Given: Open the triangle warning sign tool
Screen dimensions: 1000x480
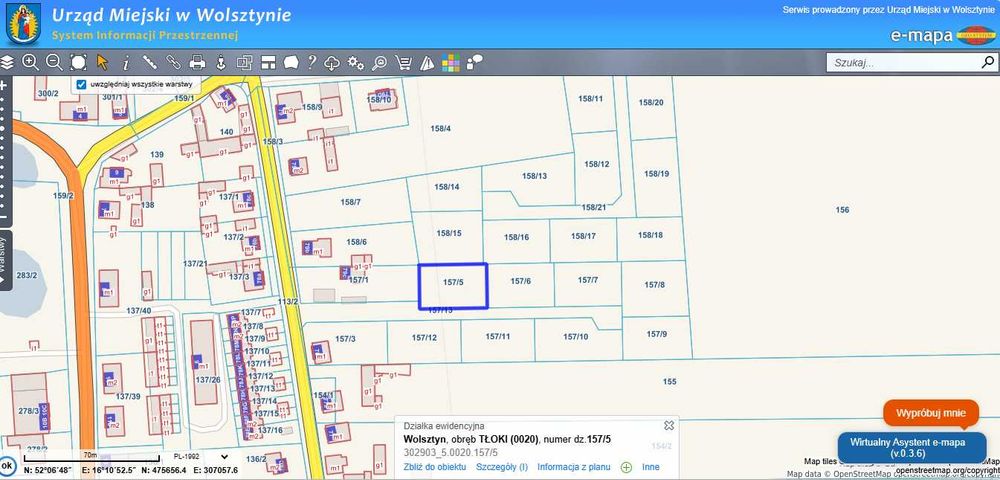Looking at the screenshot, I should click(427, 62).
